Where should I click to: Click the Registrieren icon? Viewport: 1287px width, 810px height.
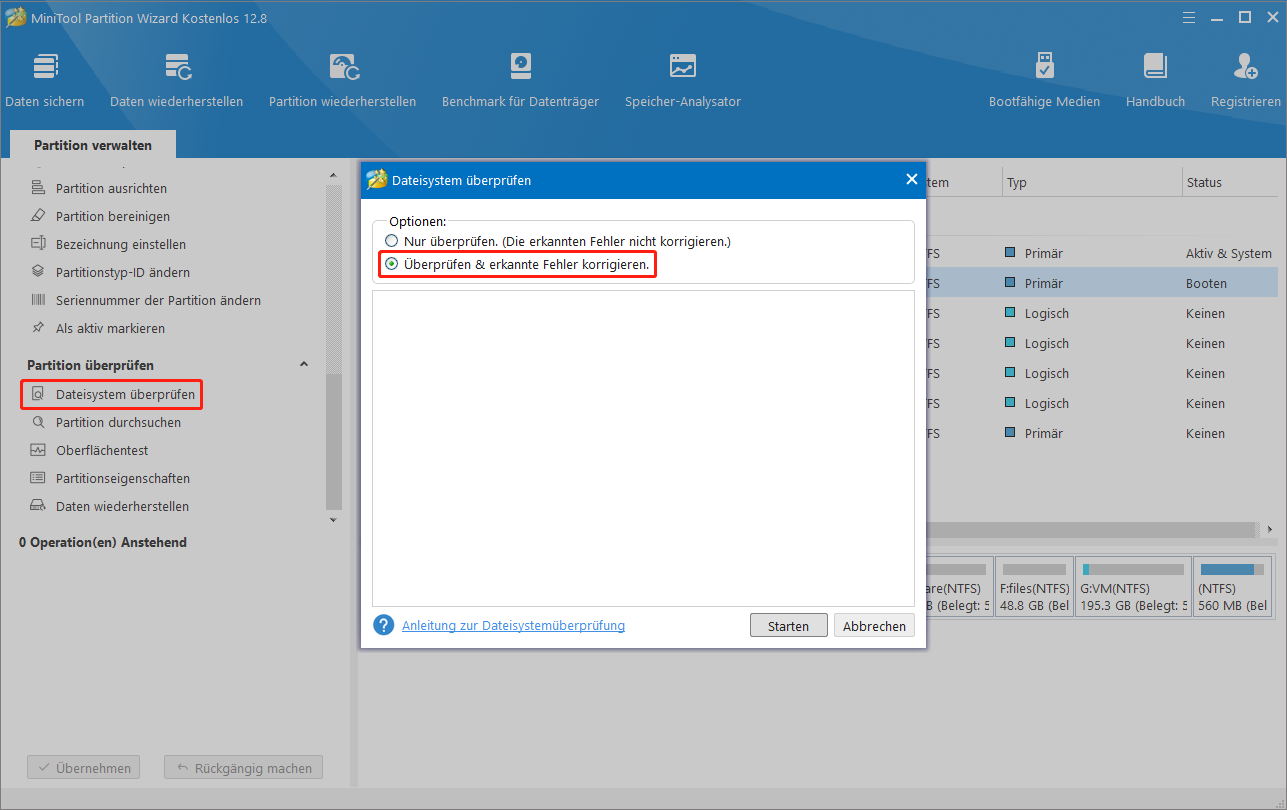pos(1246,75)
